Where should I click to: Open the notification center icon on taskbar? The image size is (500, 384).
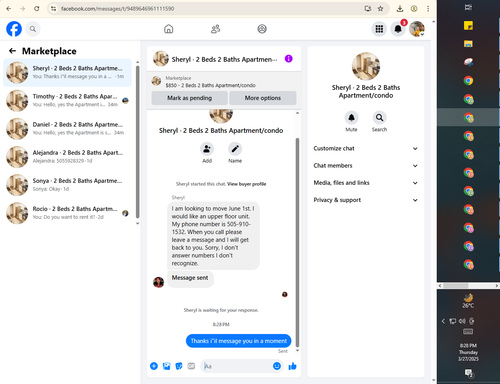point(469,373)
